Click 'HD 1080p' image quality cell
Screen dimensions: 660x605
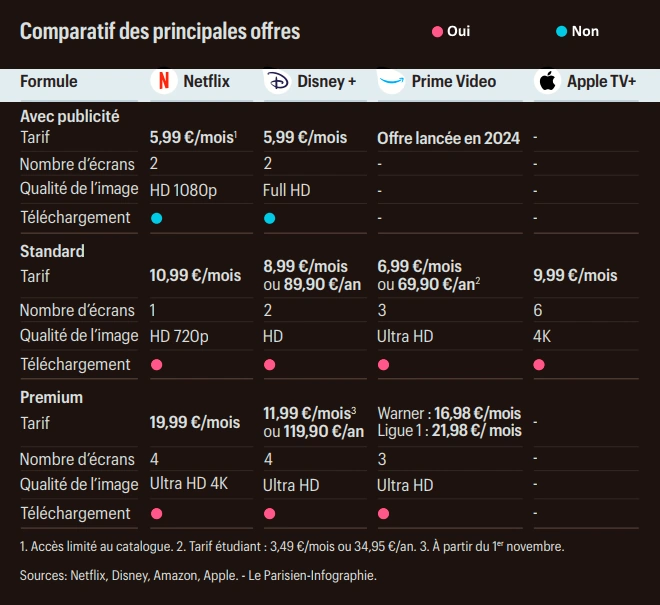(x=183, y=190)
